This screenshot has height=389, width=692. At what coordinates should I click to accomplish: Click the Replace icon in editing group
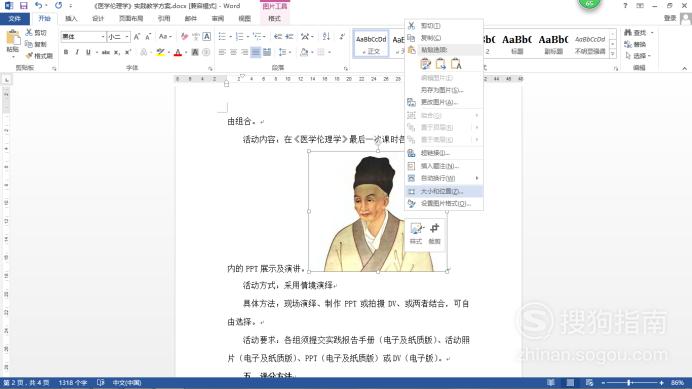coord(635,45)
